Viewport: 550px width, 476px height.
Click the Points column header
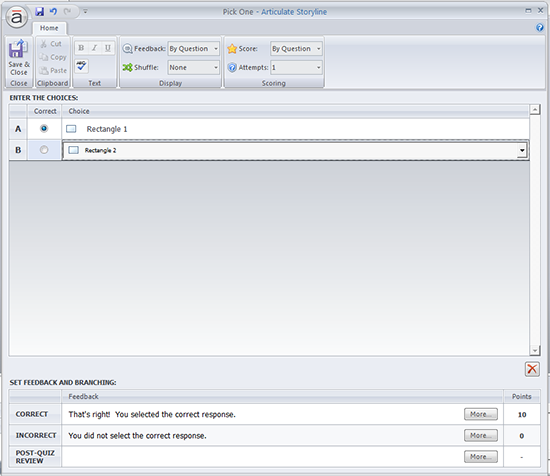522,396
